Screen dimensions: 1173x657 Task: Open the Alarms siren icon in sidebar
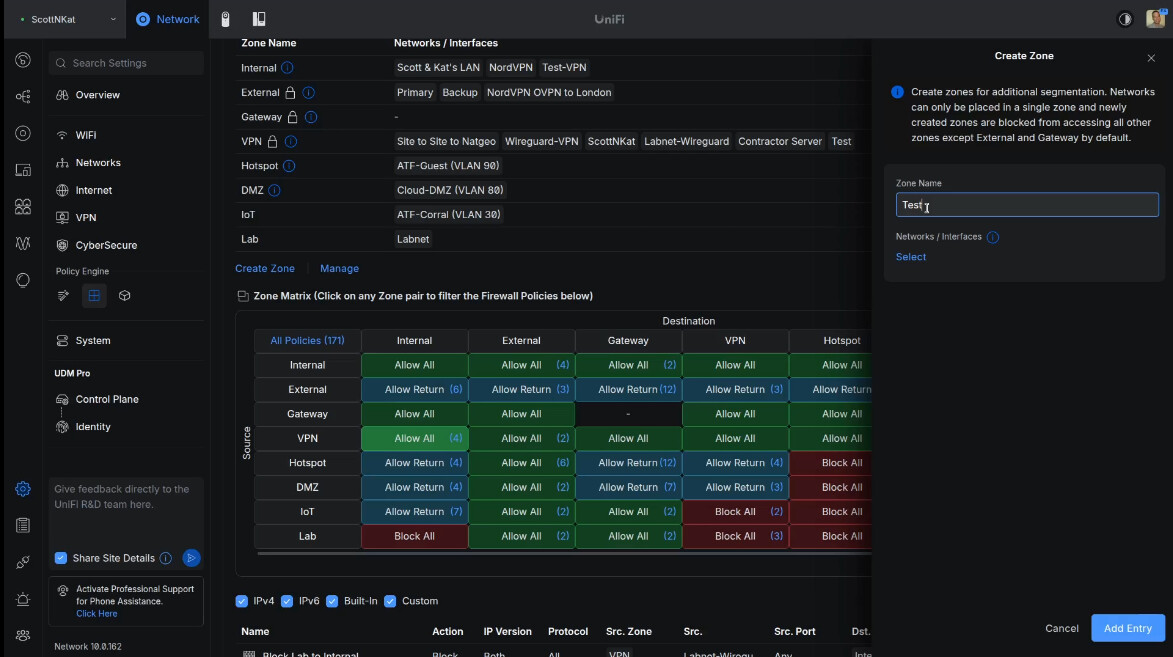point(23,599)
